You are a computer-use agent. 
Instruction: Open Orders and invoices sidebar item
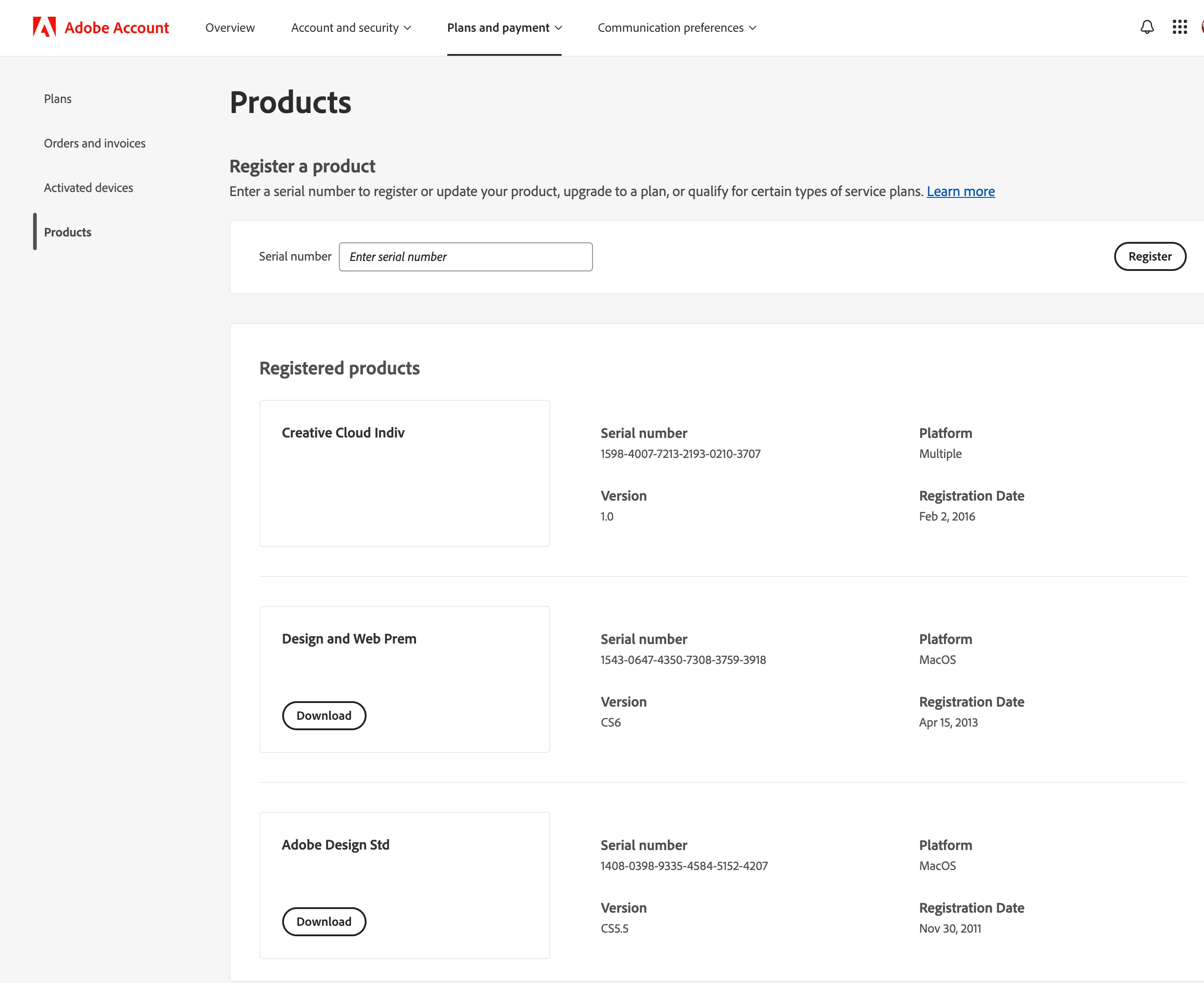tap(94, 143)
